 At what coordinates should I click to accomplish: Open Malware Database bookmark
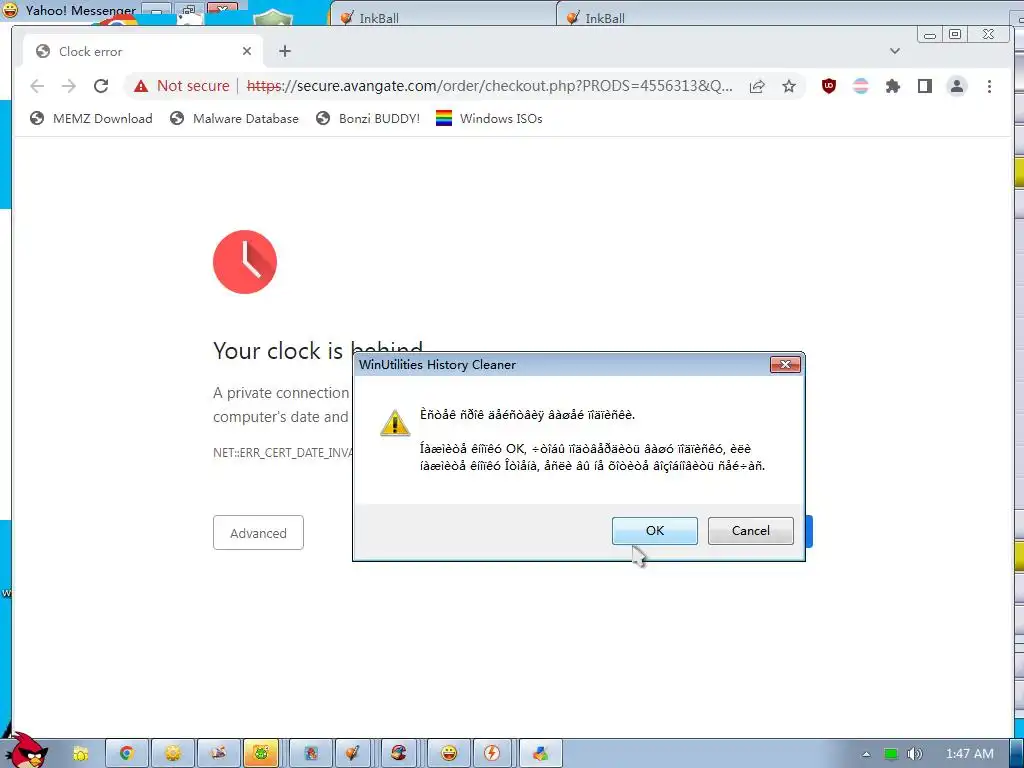[x=234, y=118]
